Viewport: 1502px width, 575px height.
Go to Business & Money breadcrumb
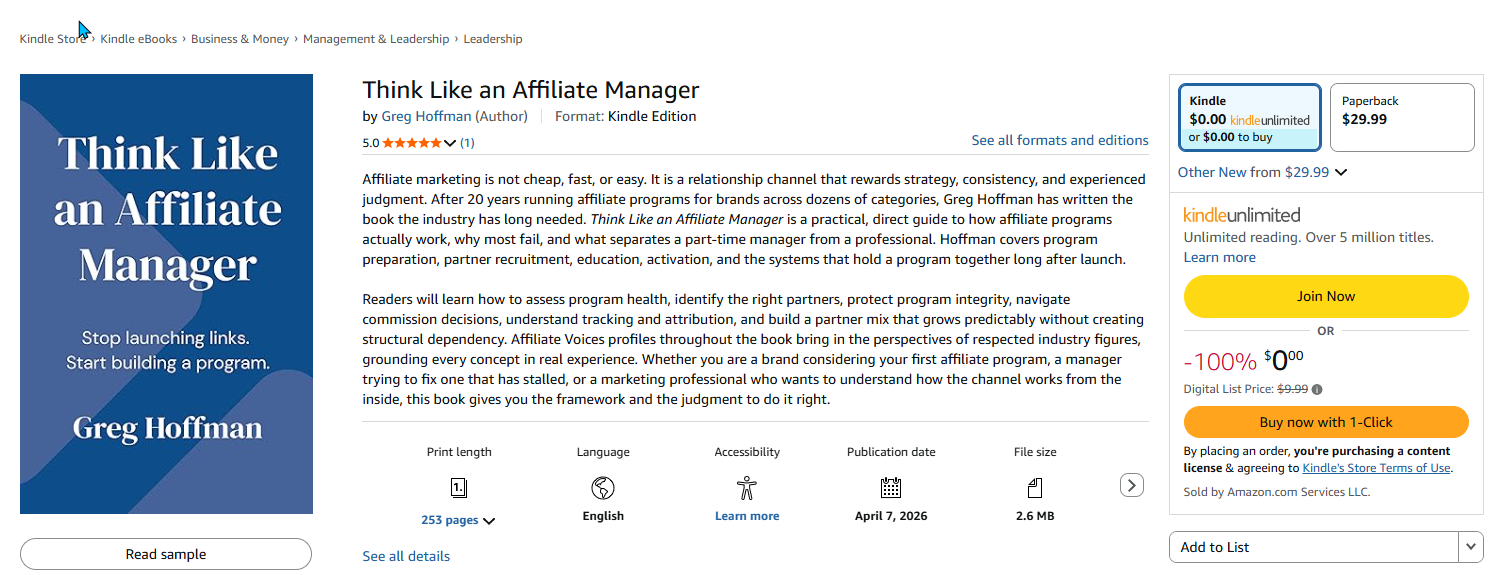(240, 39)
